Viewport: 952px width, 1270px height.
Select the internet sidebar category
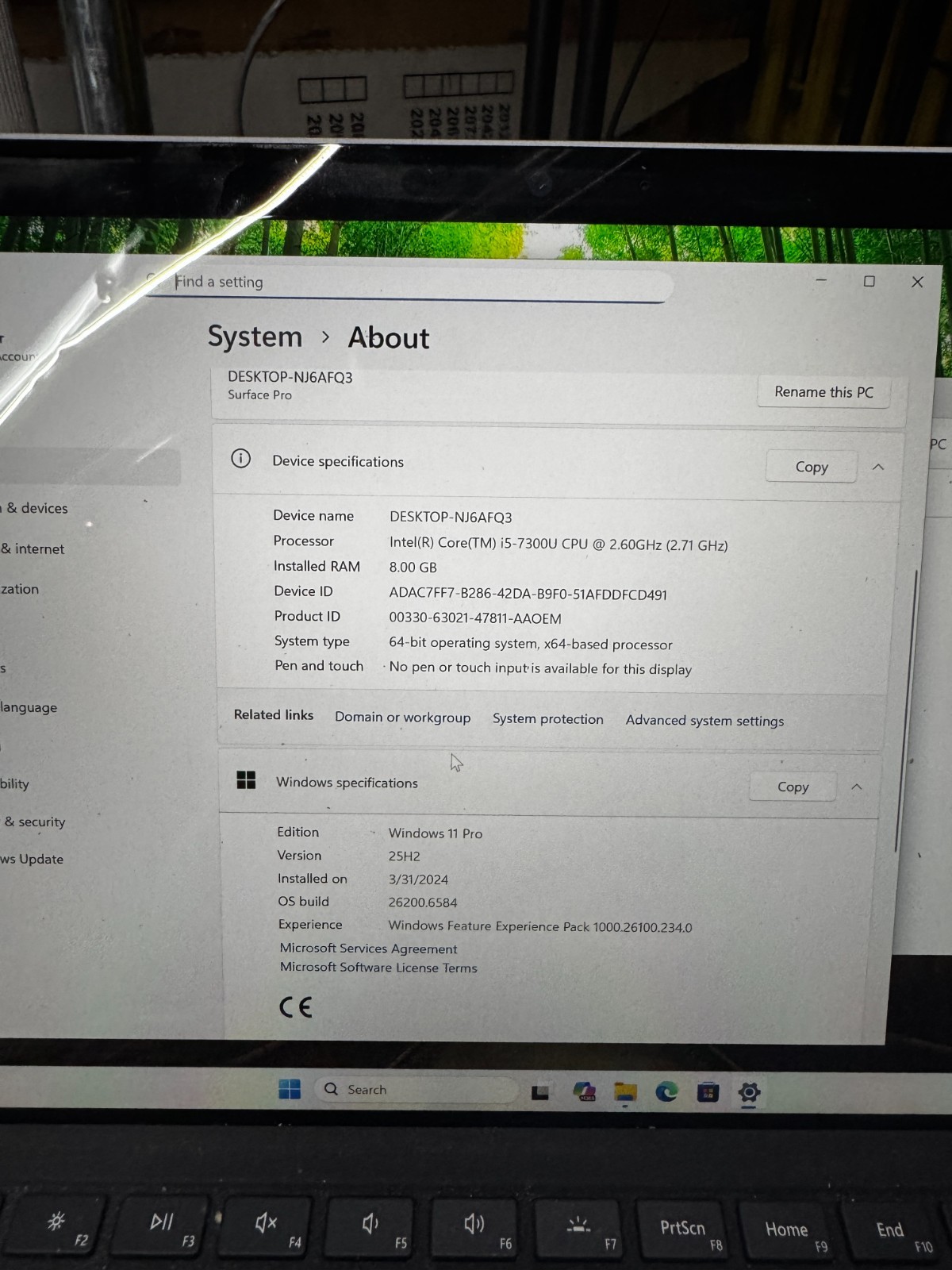33,548
